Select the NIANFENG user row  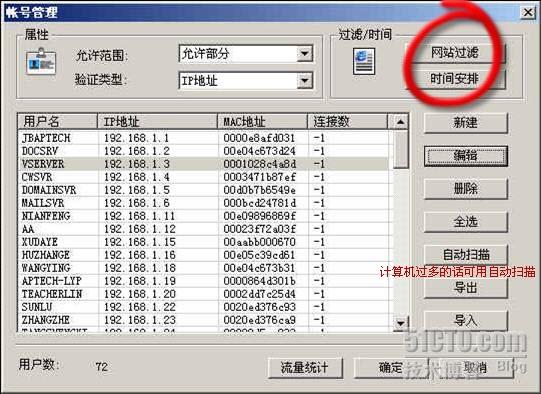204,216
